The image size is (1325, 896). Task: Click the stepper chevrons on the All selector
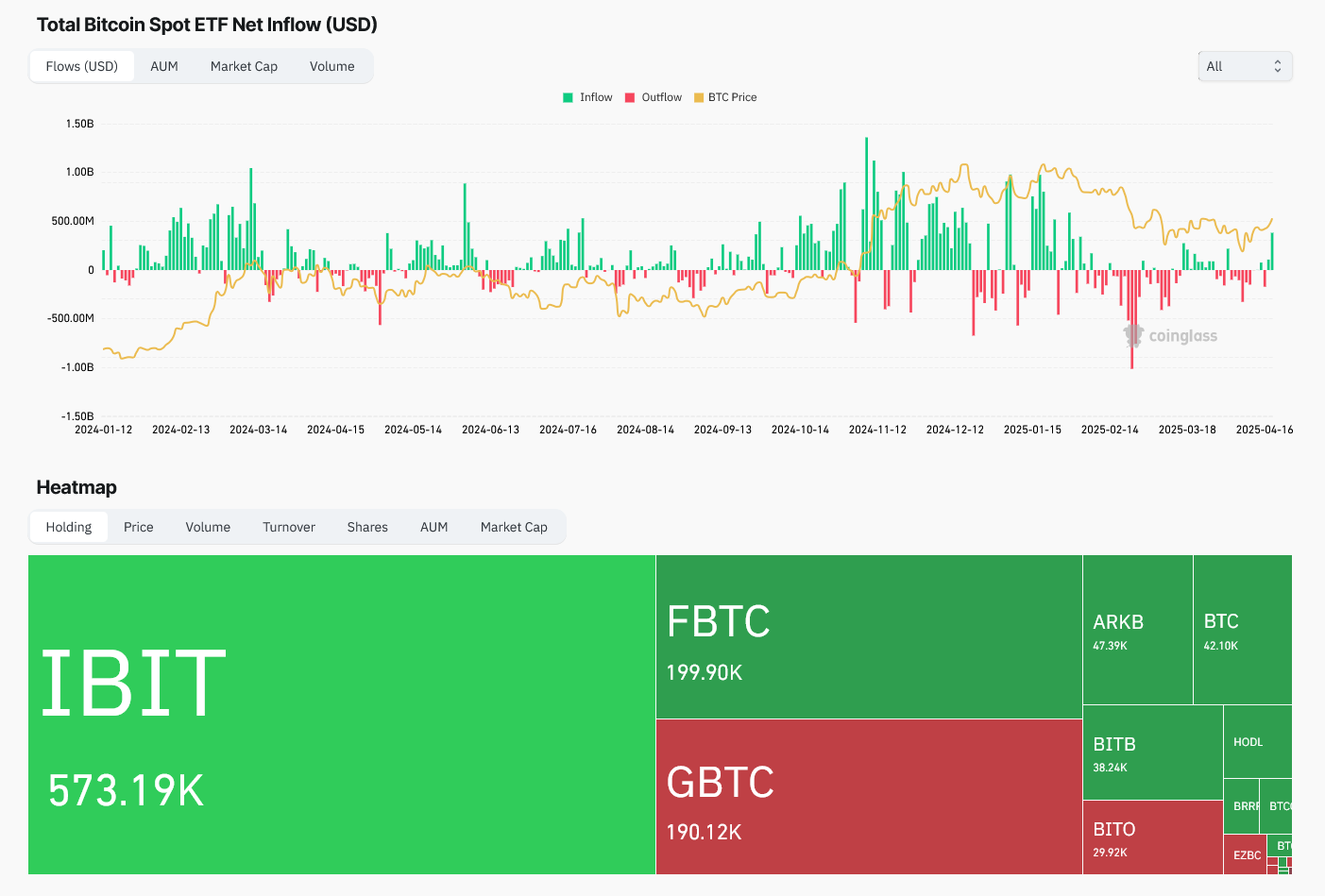click(x=1277, y=66)
